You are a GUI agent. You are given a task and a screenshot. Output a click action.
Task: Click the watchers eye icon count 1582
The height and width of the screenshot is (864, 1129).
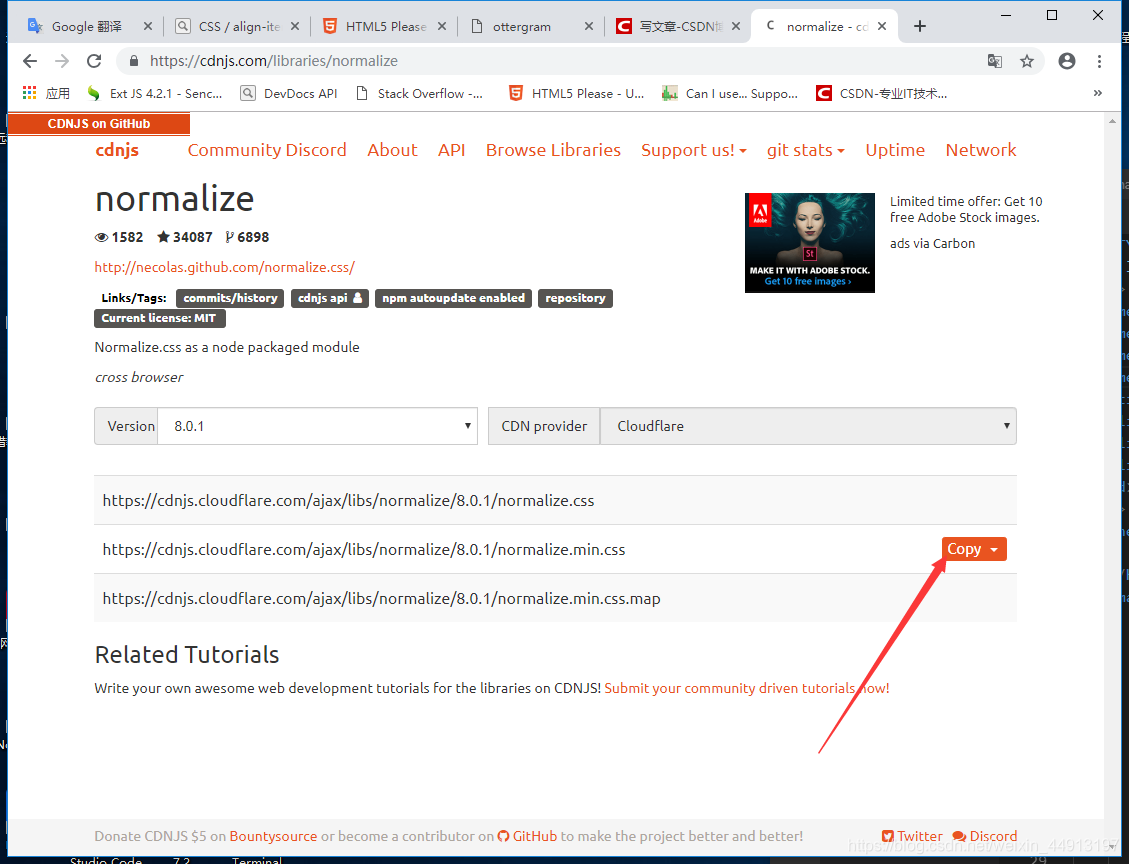(x=119, y=237)
